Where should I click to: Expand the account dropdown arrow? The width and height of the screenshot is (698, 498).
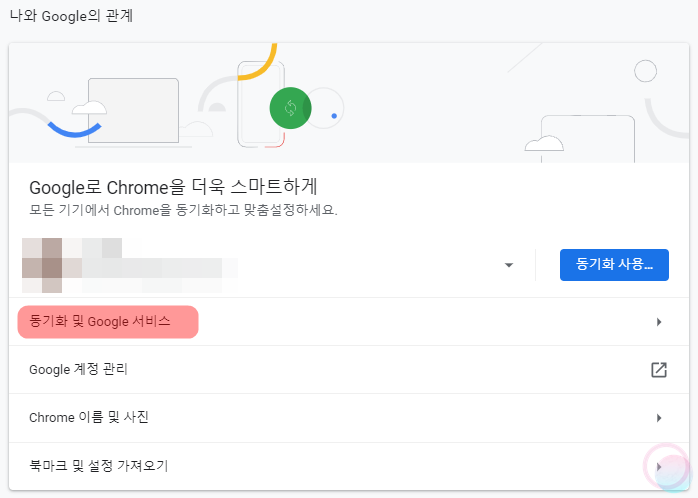click(509, 265)
